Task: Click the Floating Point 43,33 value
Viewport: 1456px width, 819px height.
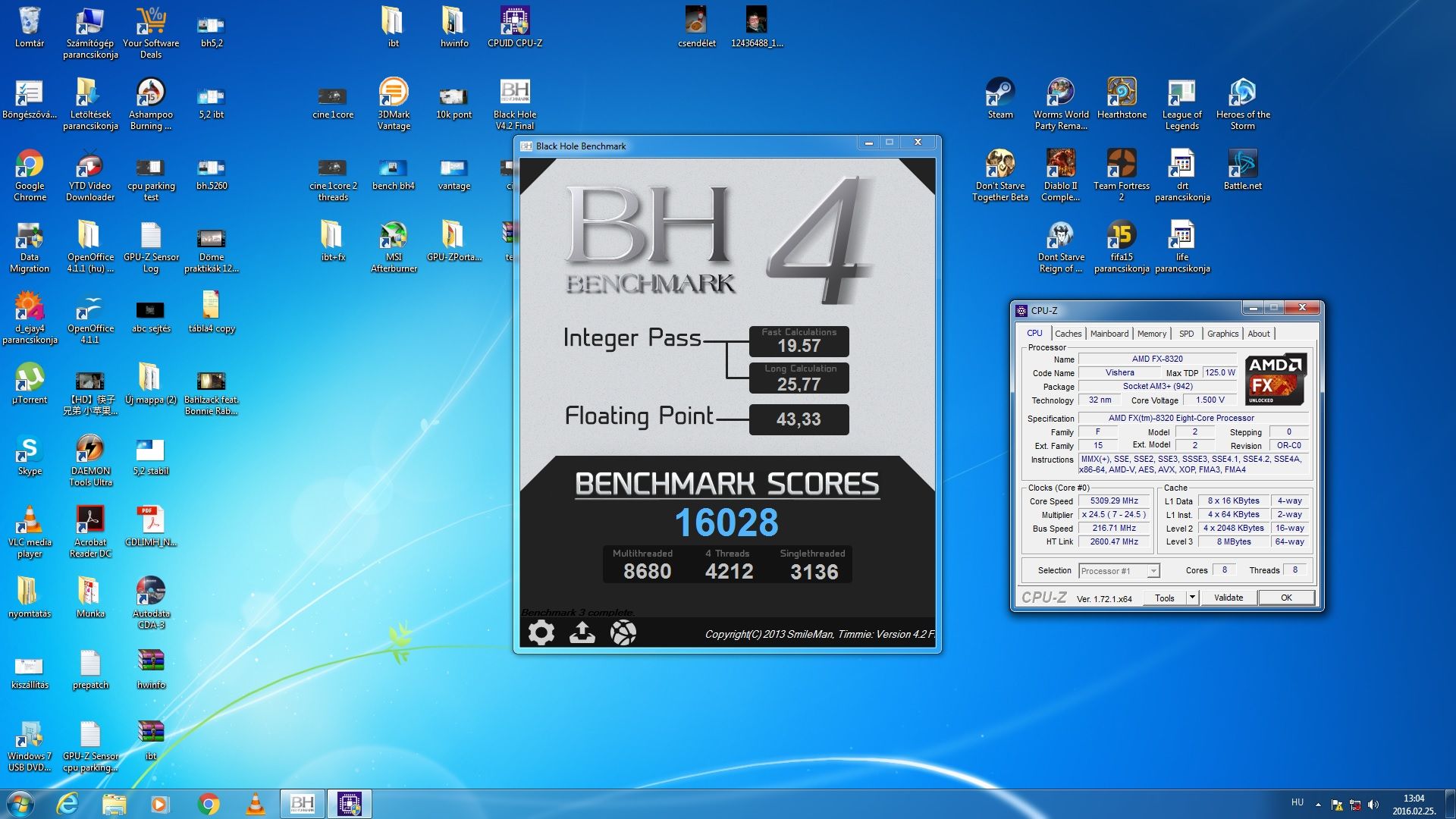Action: pyautogui.click(x=799, y=419)
